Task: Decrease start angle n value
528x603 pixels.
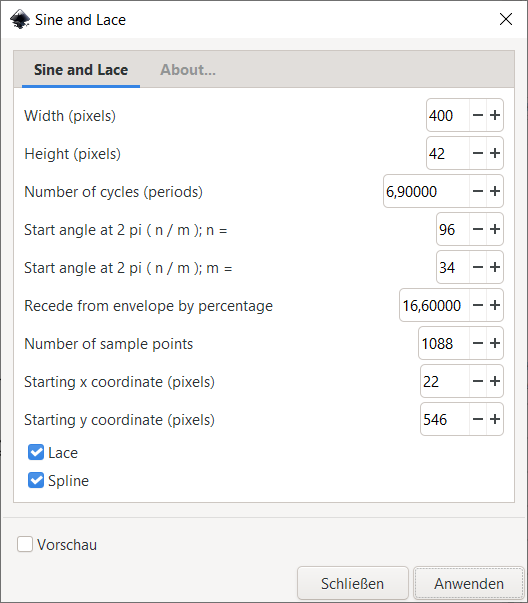Action: 478,230
